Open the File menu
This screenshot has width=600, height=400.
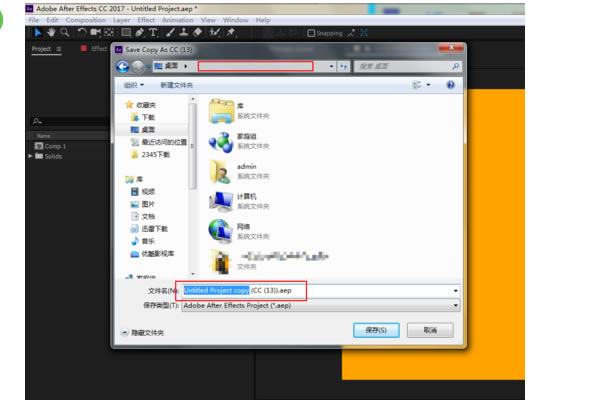tap(34, 20)
